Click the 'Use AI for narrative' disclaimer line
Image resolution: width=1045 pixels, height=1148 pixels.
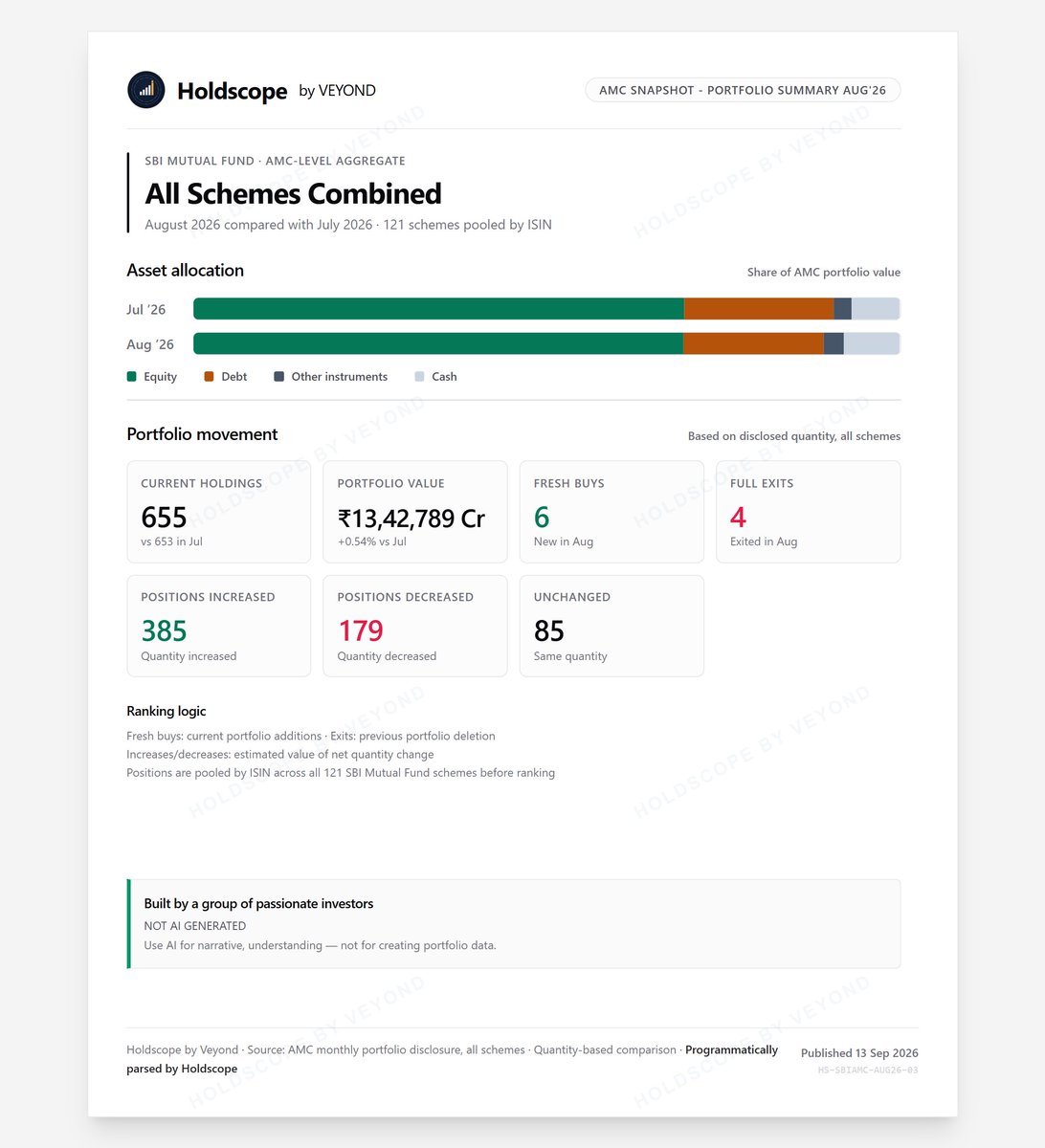pos(320,945)
